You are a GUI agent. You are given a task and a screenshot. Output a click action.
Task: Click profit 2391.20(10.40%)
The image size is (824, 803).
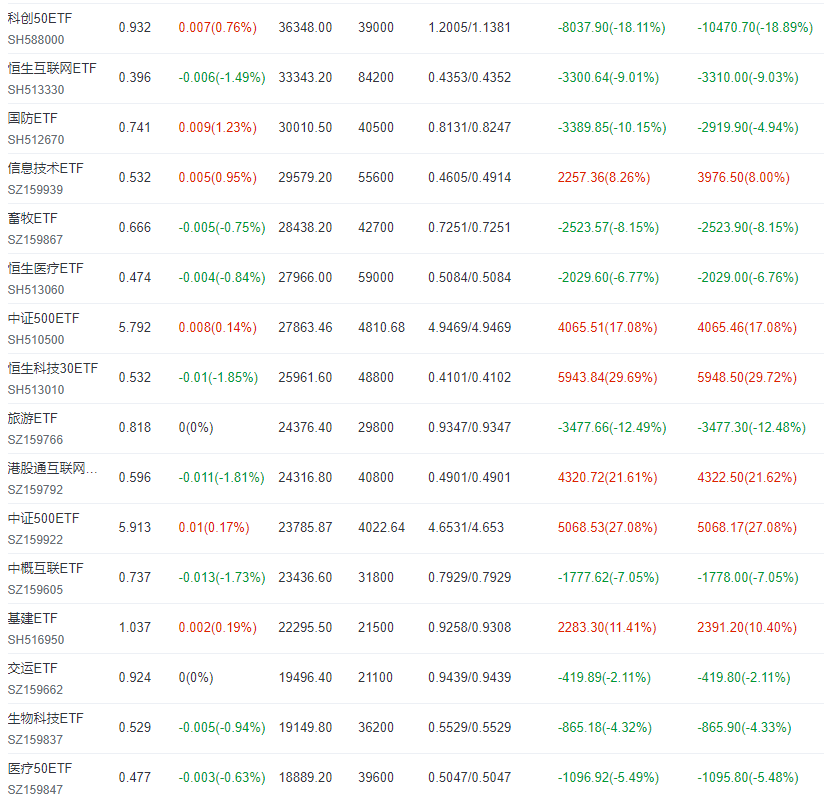(x=747, y=627)
